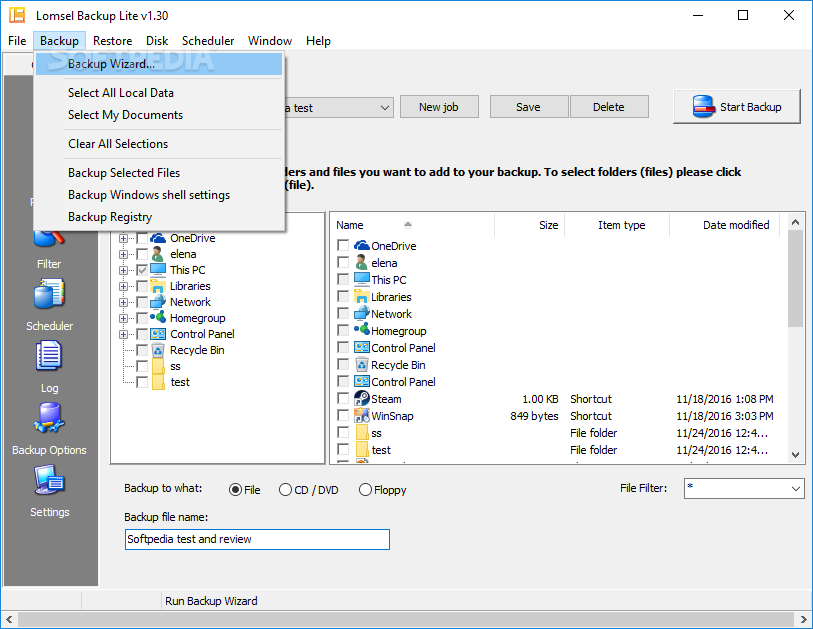Open the Log sidebar icon
Screen dimensions: 813x629
pyautogui.click(x=49, y=356)
